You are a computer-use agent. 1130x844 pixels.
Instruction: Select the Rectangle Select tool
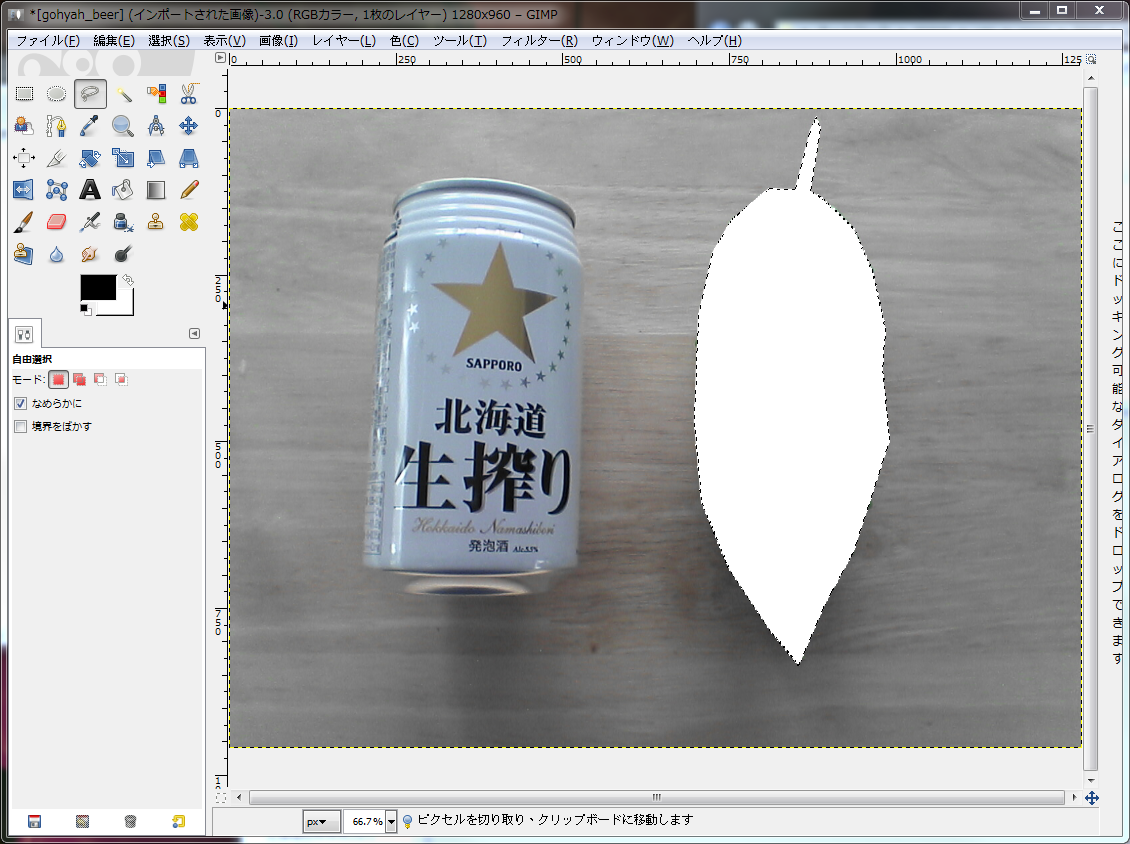24,94
